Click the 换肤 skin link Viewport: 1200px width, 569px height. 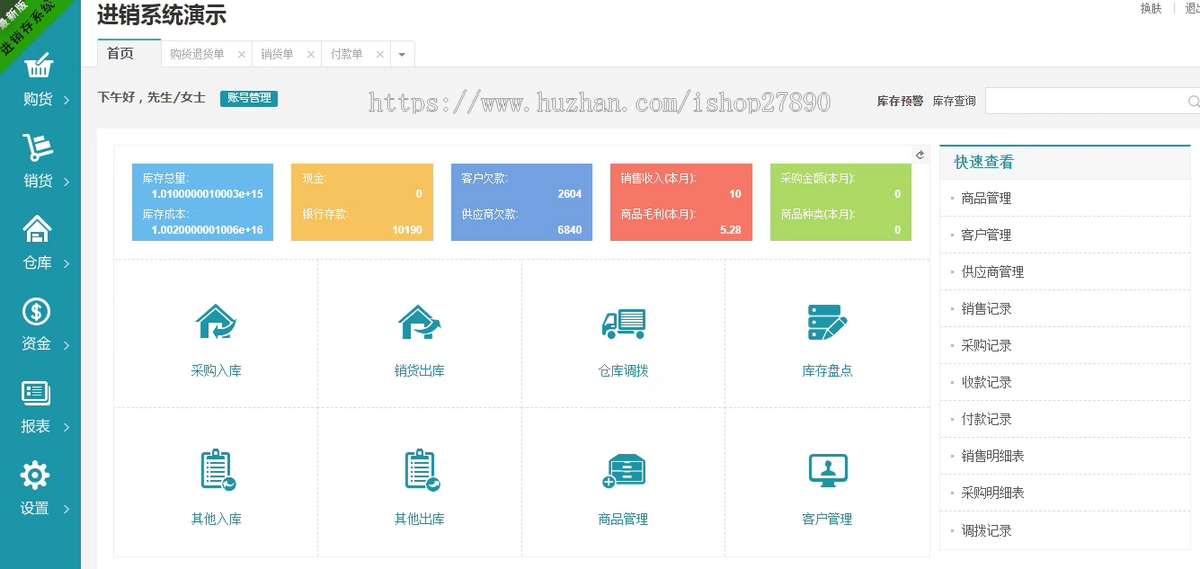pyautogui.click(x=1151, y=9)
